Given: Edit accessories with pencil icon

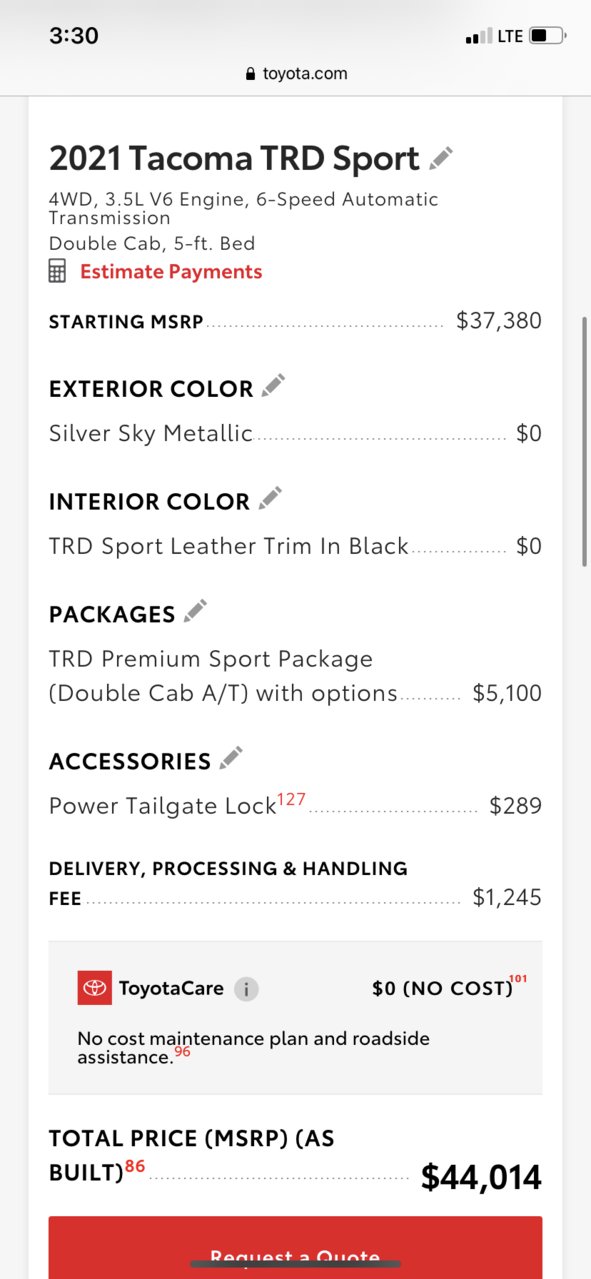Looking at the screenshot, I should click(x=231, y=758).
